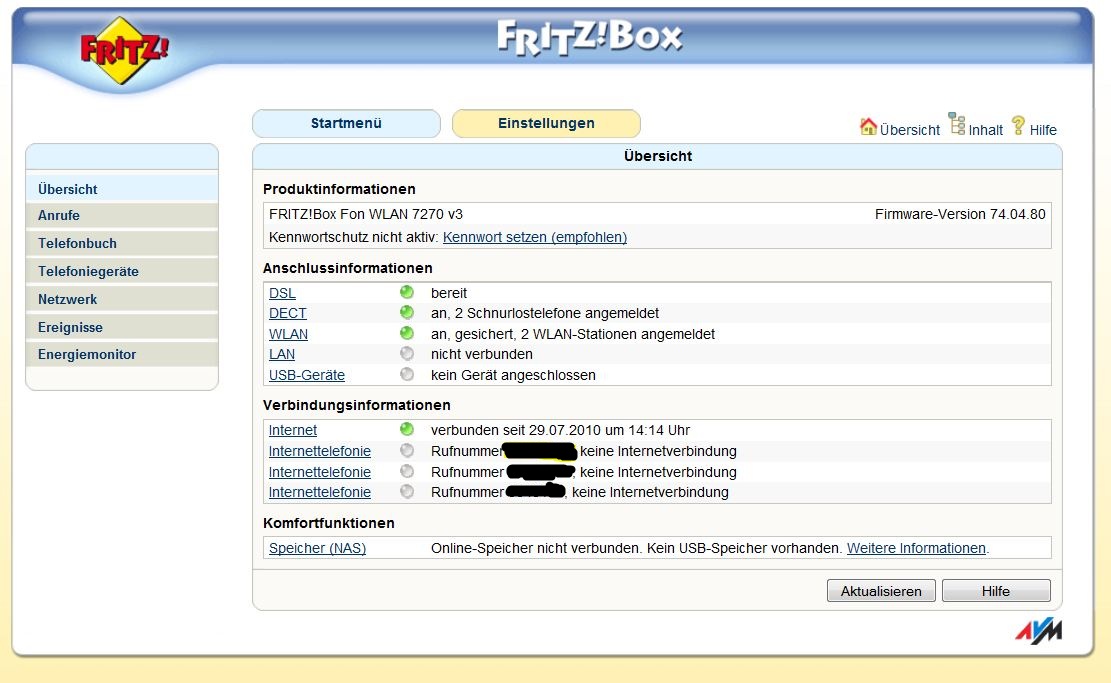This screenshot has height=683, width=1111.
Task: Show Ereignisse in the sidebar
Action: 122,327
